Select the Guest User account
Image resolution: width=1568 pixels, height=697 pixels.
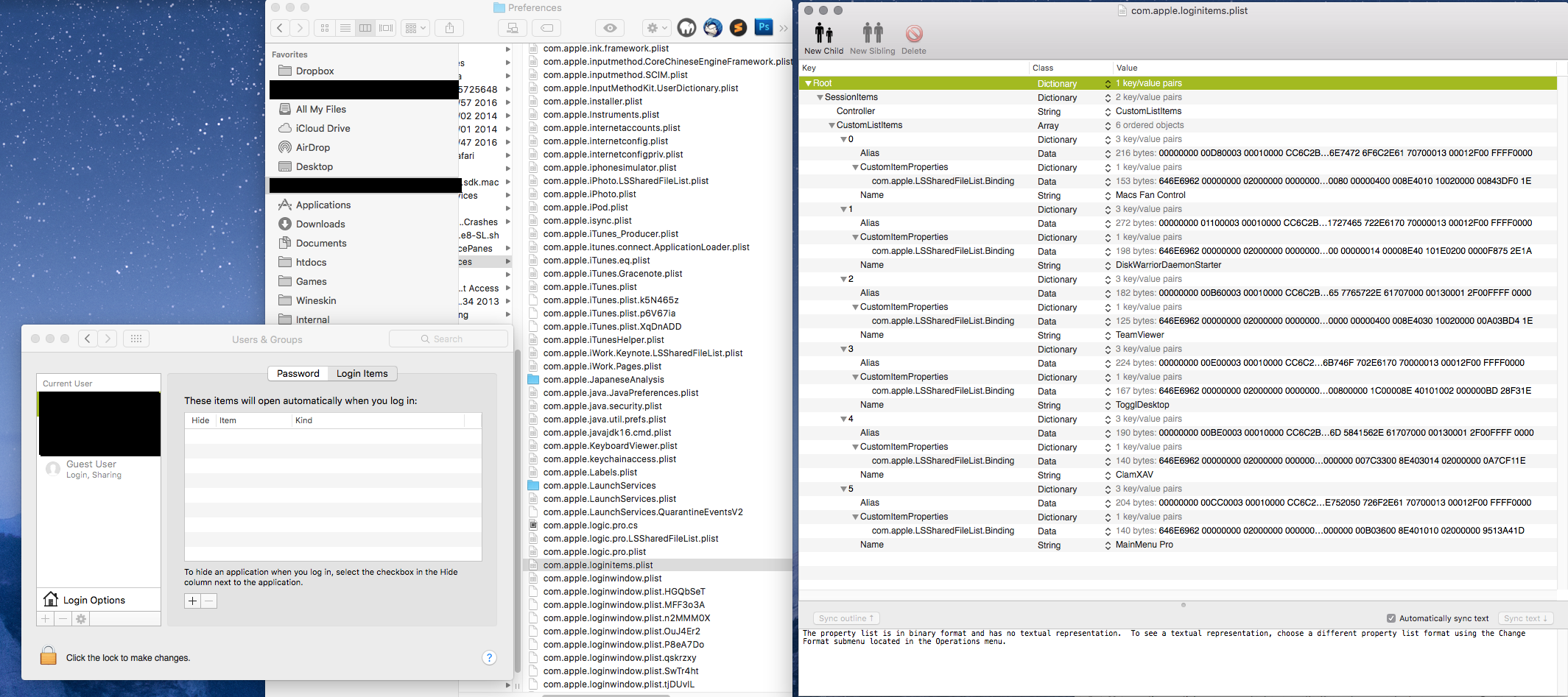pos(99,469)
